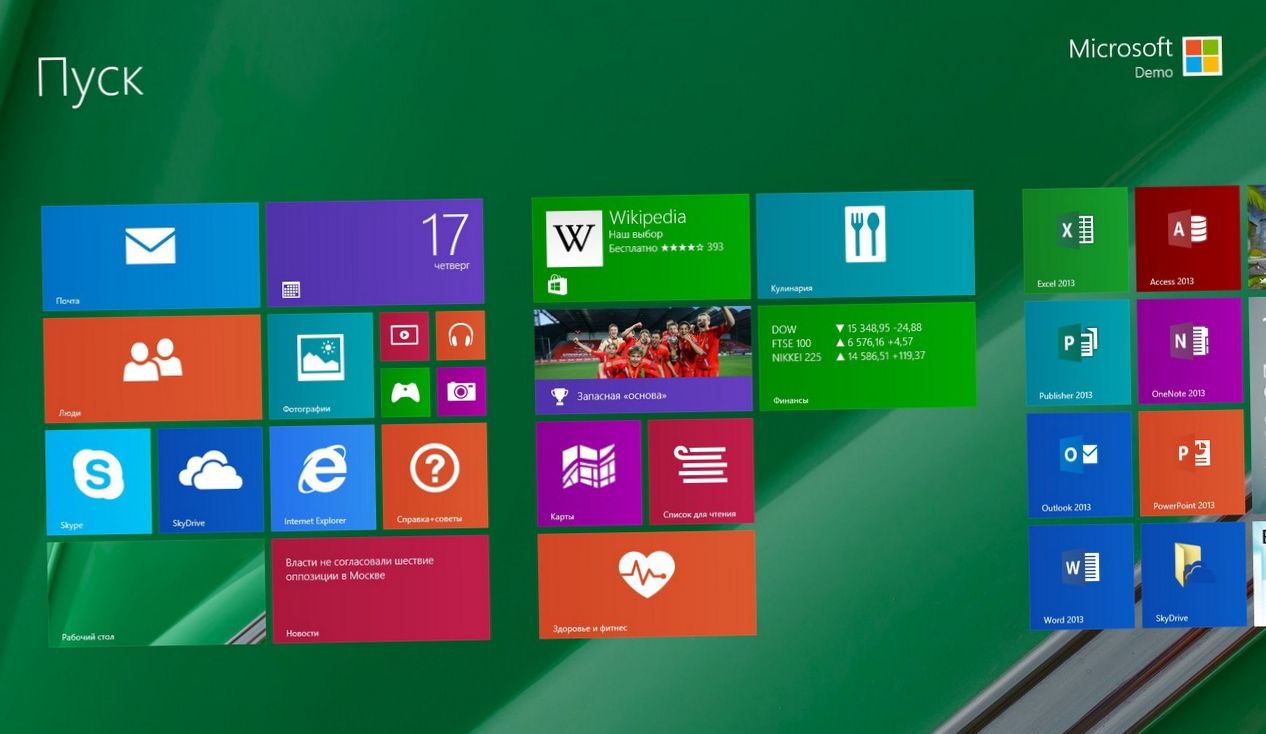The image size is (1266, 734).
Task: Launch Excel 2013
Action: [1075, 240]
